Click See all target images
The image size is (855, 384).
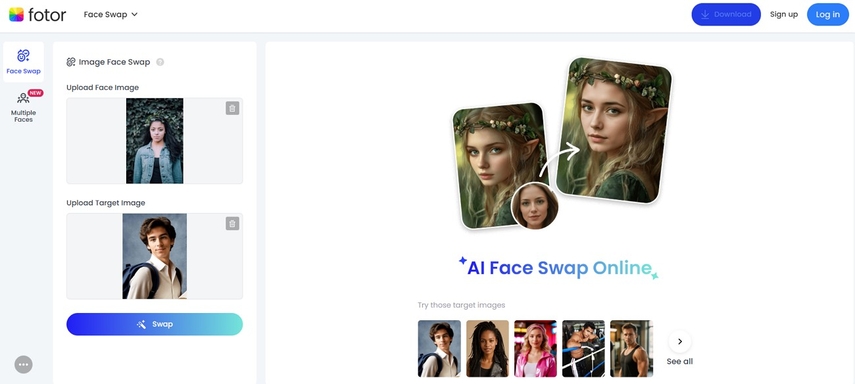tap(679, 361)
